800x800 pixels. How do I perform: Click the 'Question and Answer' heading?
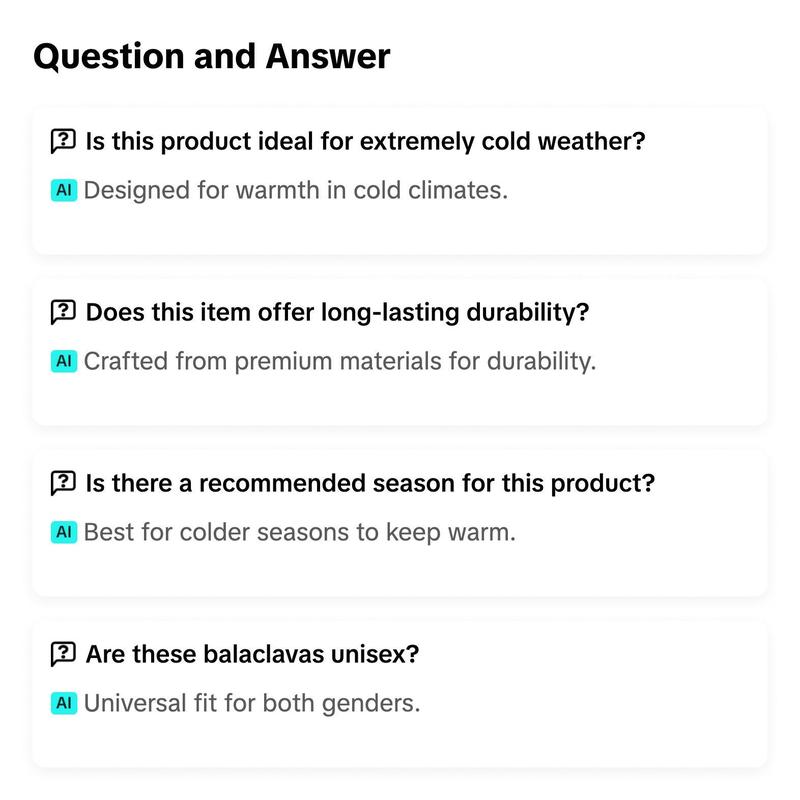pyautogui.click(x=212, y=56)
